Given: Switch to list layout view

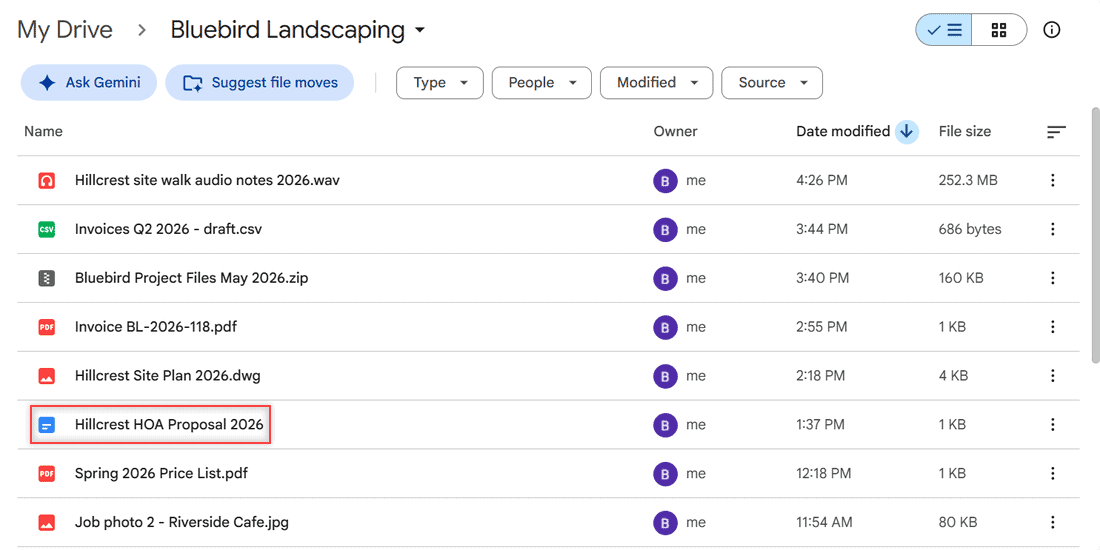Looking at the screenshot, I should point(944,30).
